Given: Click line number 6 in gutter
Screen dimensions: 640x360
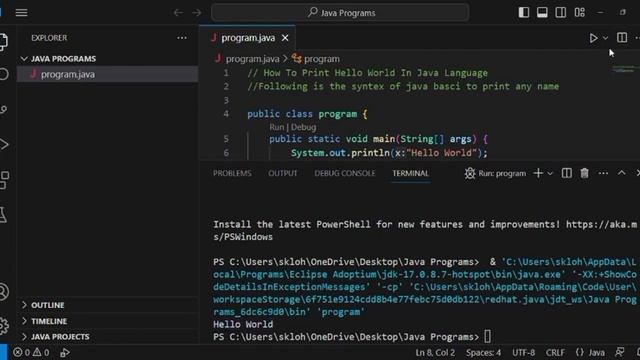Looking at the screenshot, I should [x=226, y=153].
